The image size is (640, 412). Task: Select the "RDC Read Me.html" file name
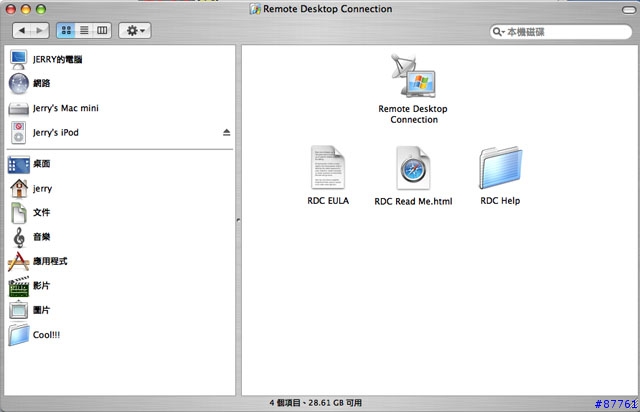[413, 201]
